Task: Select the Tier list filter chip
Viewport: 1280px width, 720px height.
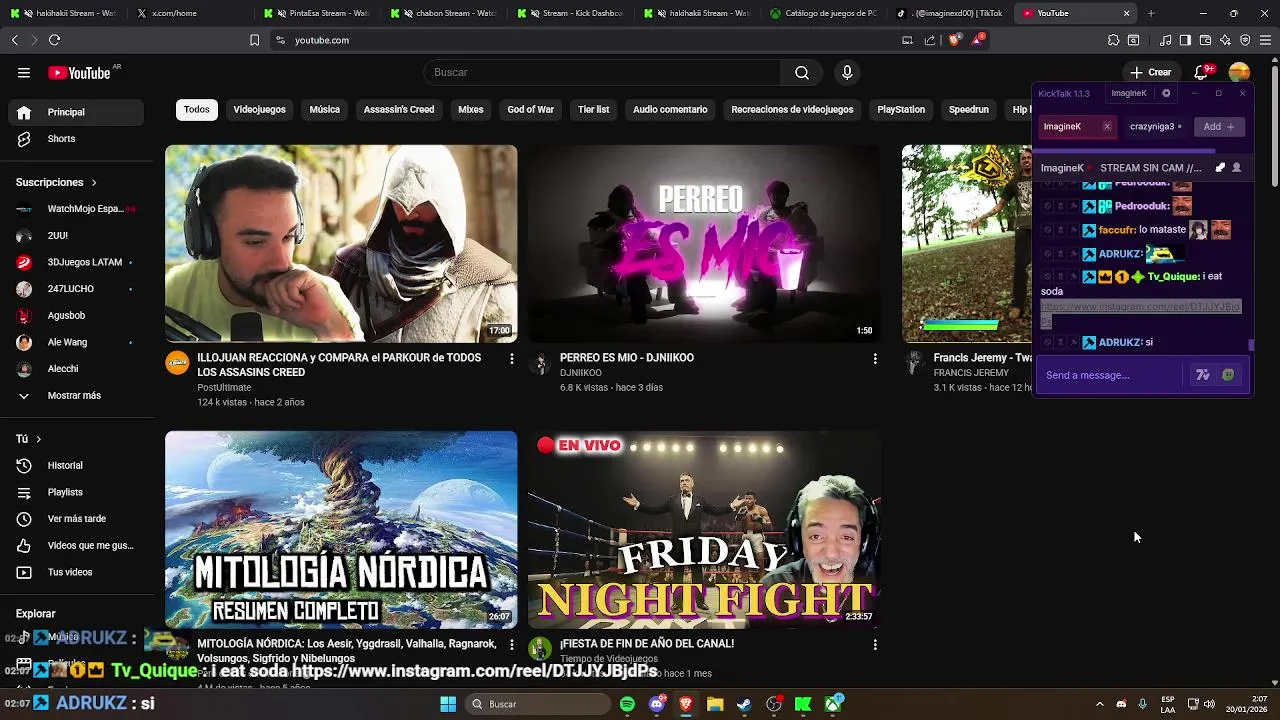Action: pos(593,109)
